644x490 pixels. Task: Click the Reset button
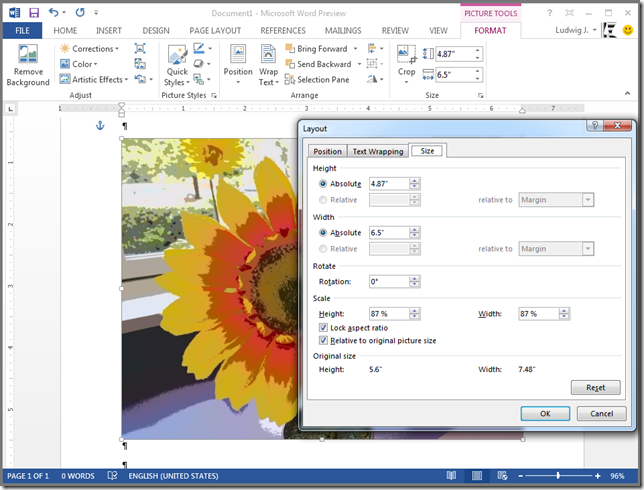pyautogui.click(x=596, y=387)
